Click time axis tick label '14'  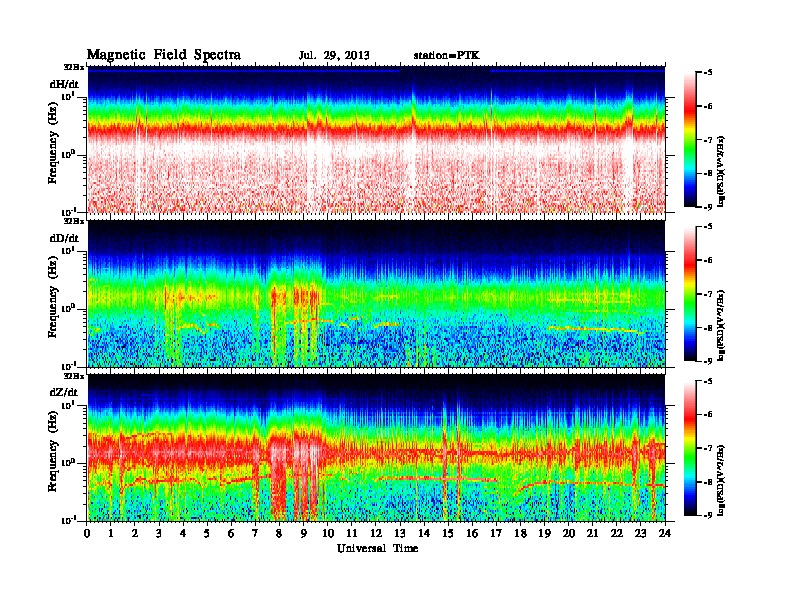pos(424,533)
